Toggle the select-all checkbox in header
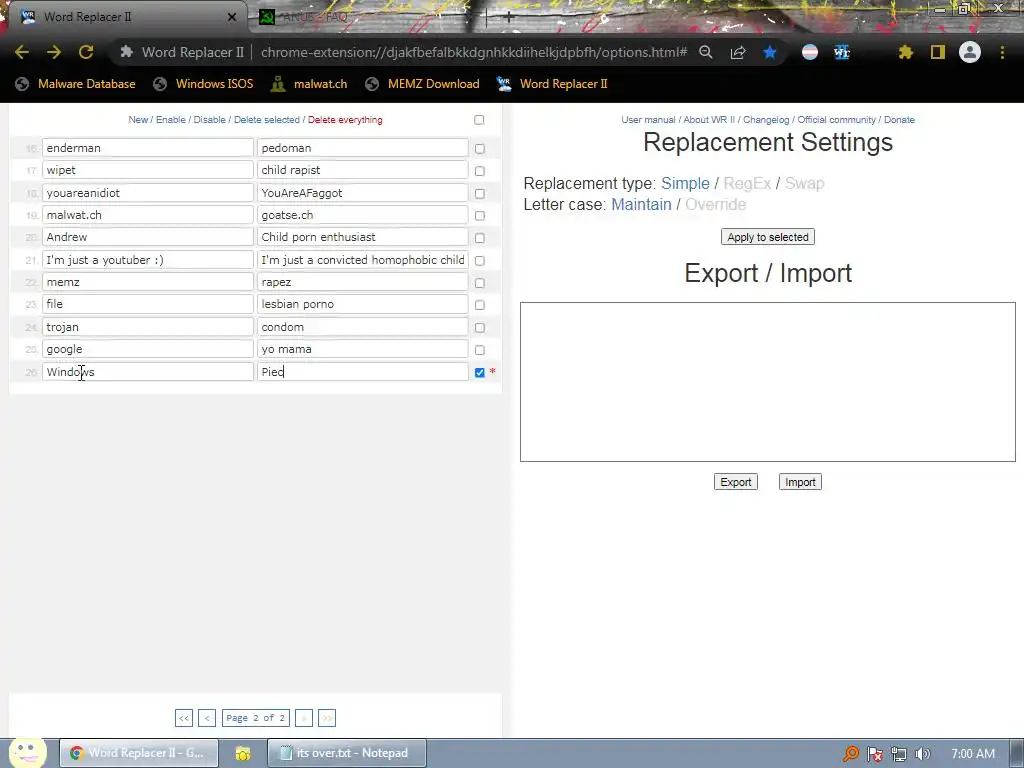Viewport: 1024px width, 768px height. tap(479, 120)
